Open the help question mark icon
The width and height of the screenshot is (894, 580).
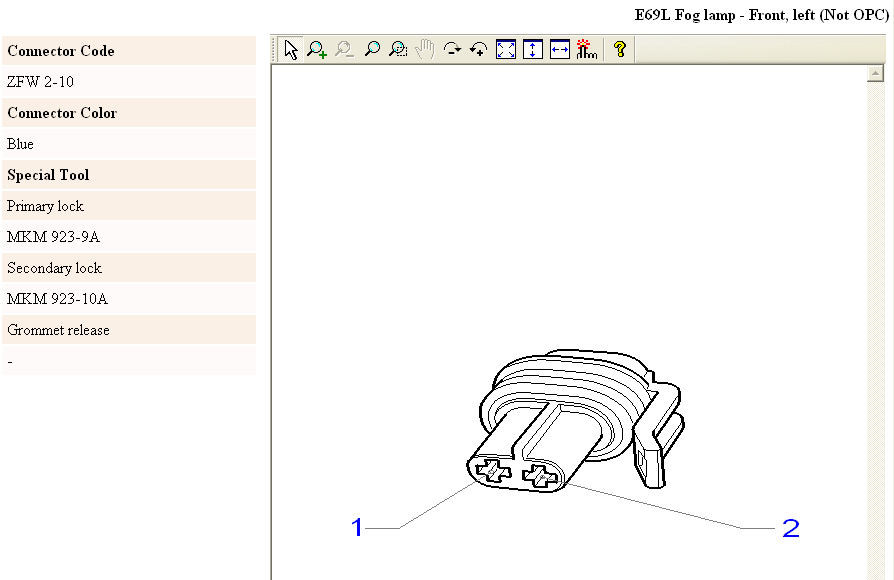click(x=620, y=50)
